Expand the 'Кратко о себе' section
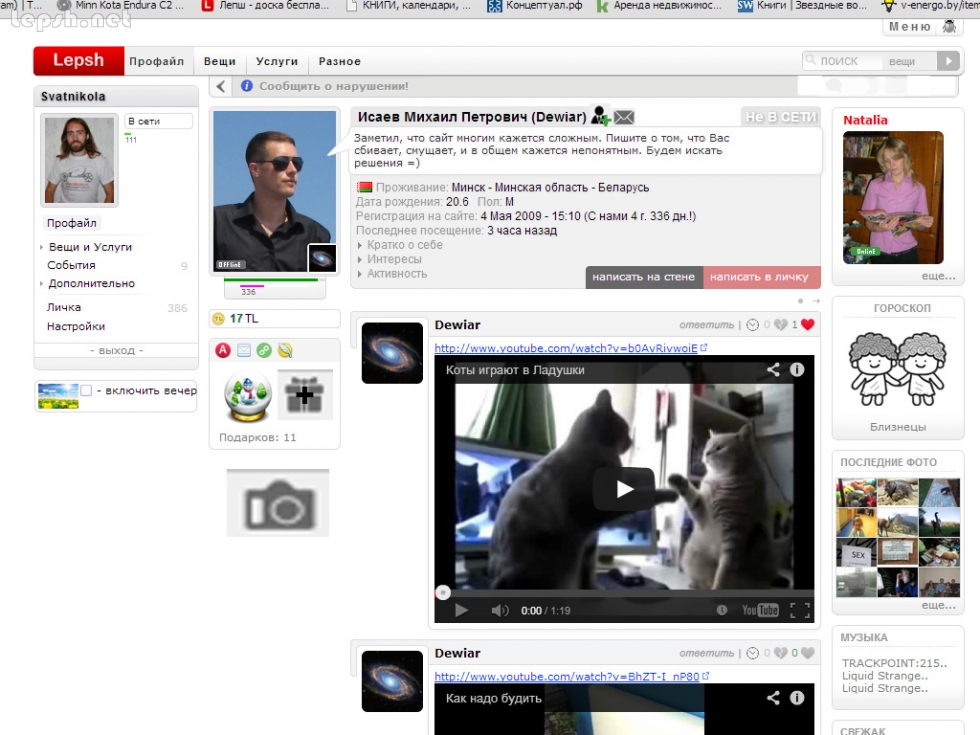Image resolution: width=980 pixels, height=735 pixels. [404, 245]
